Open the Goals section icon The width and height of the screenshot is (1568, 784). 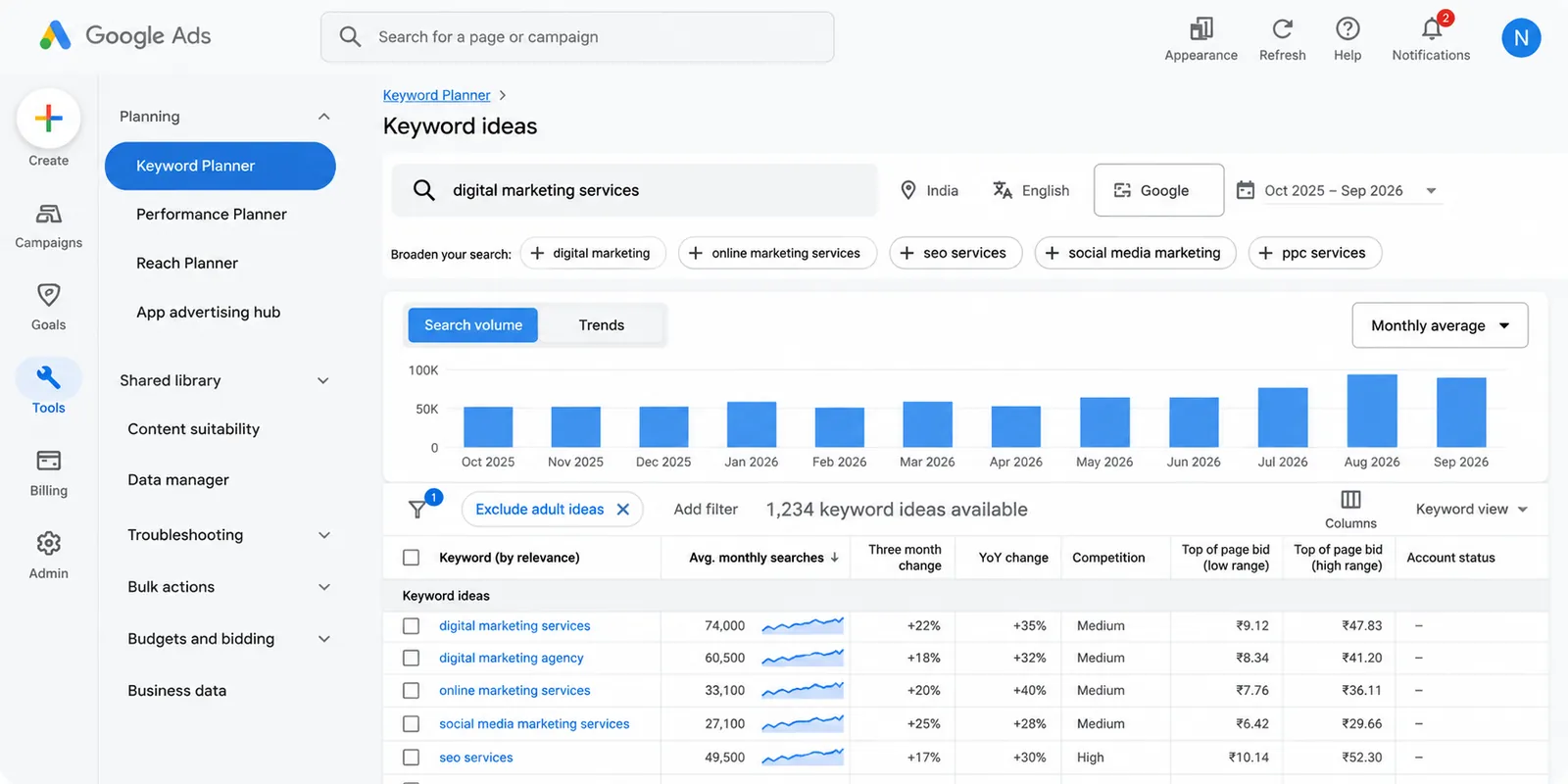click(x=48, y=295)
